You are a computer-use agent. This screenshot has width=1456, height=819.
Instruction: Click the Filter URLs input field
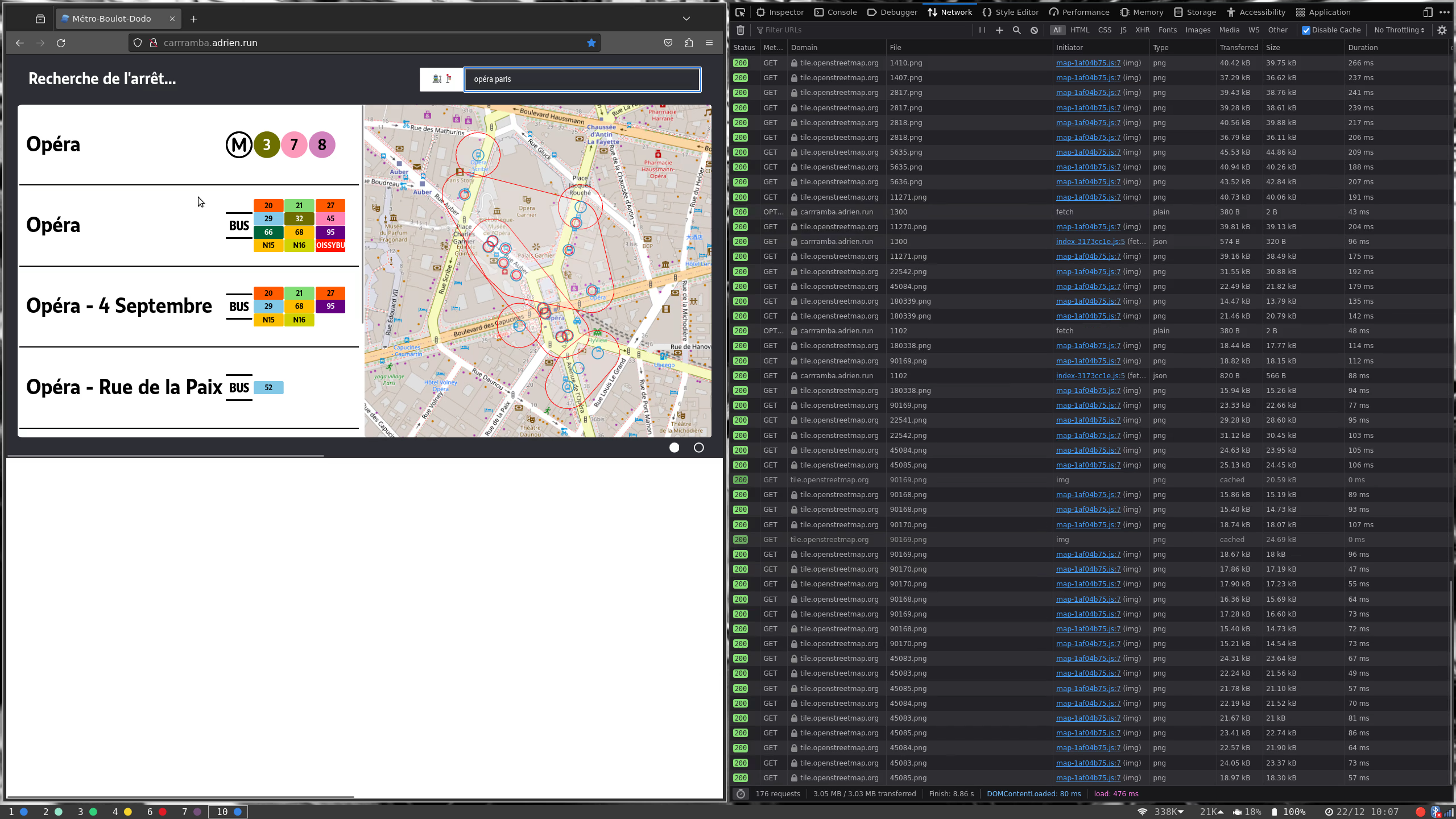click(863, 30)
